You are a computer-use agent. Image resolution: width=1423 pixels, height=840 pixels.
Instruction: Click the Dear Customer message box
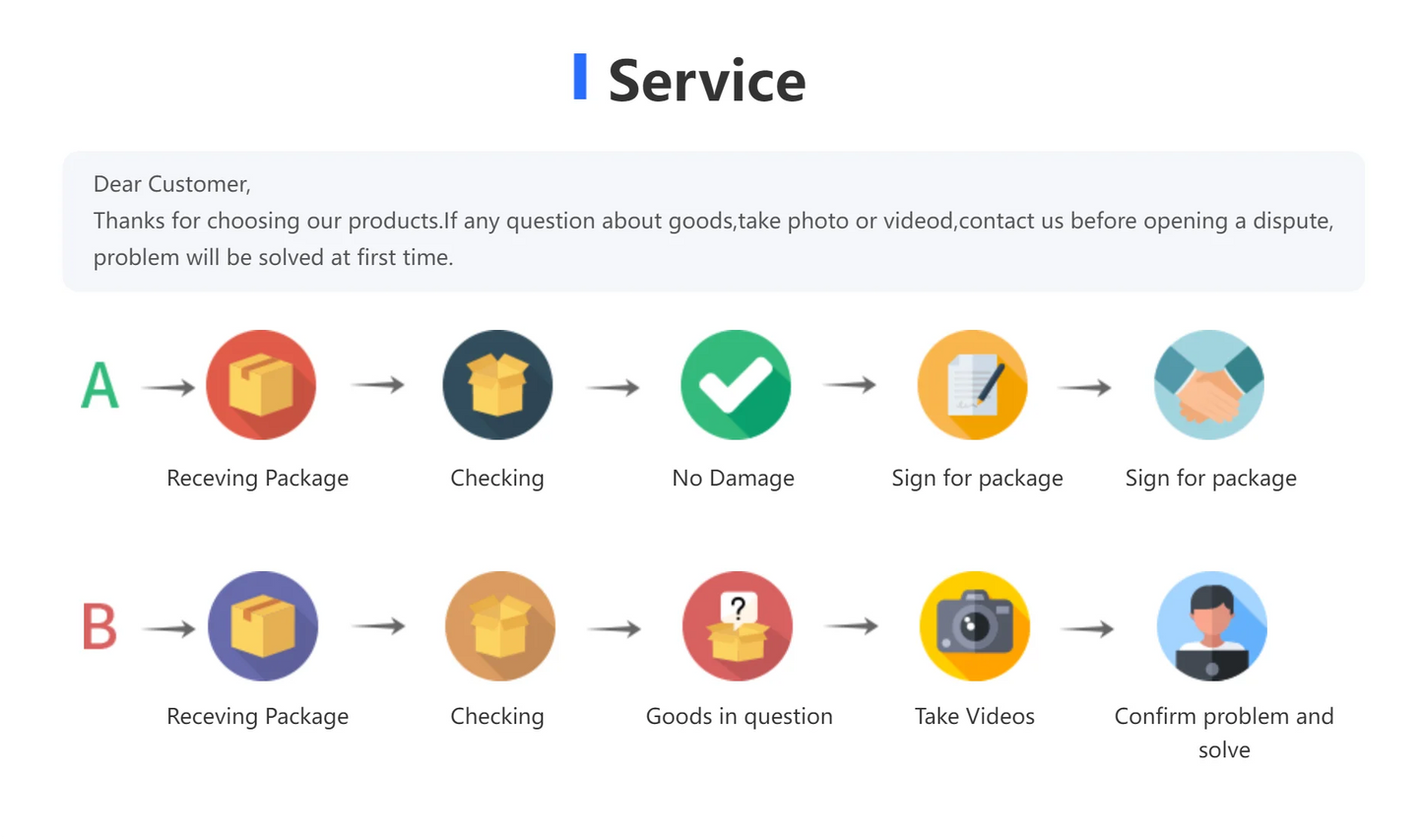click(713, 221)
